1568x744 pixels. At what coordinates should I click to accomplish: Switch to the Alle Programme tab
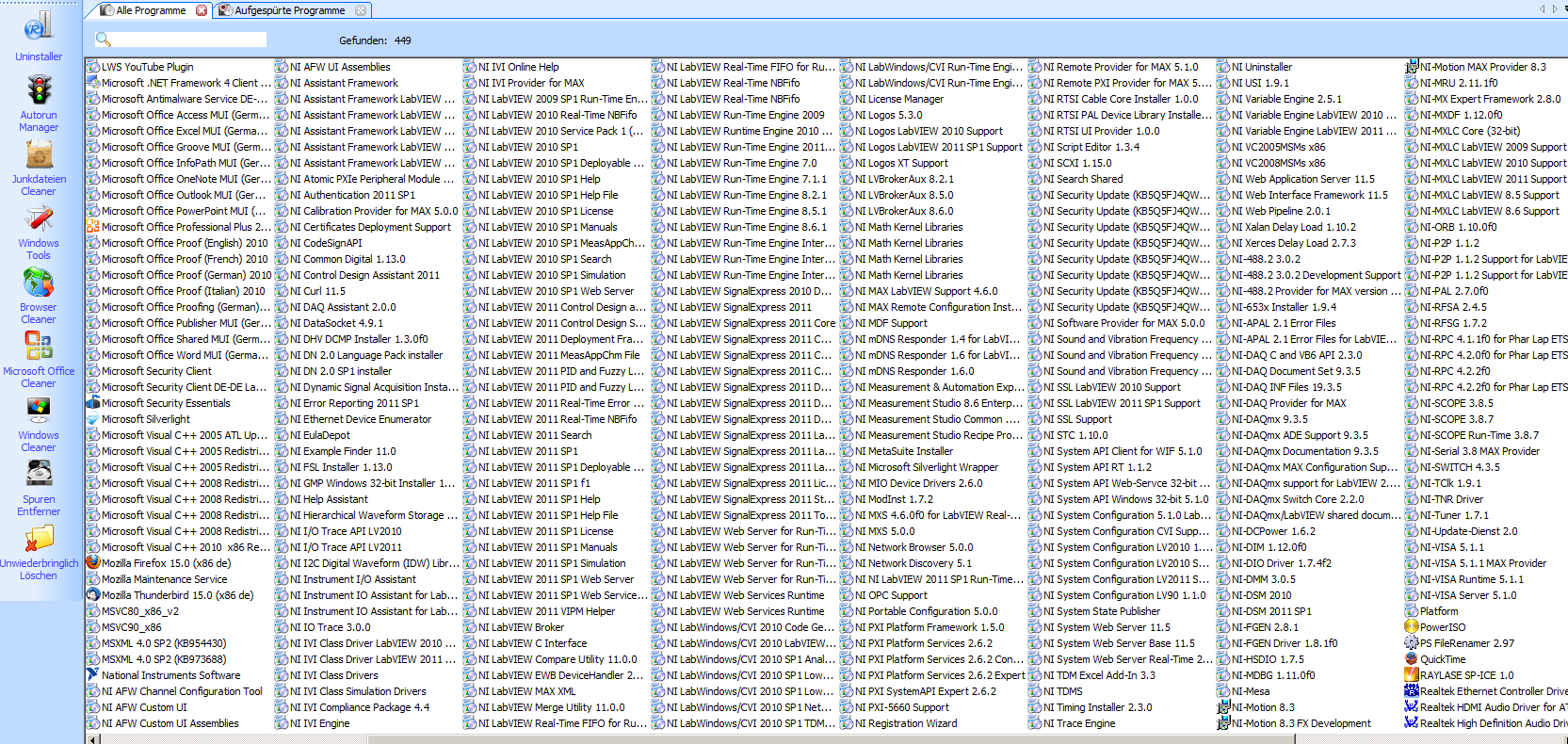151,10
